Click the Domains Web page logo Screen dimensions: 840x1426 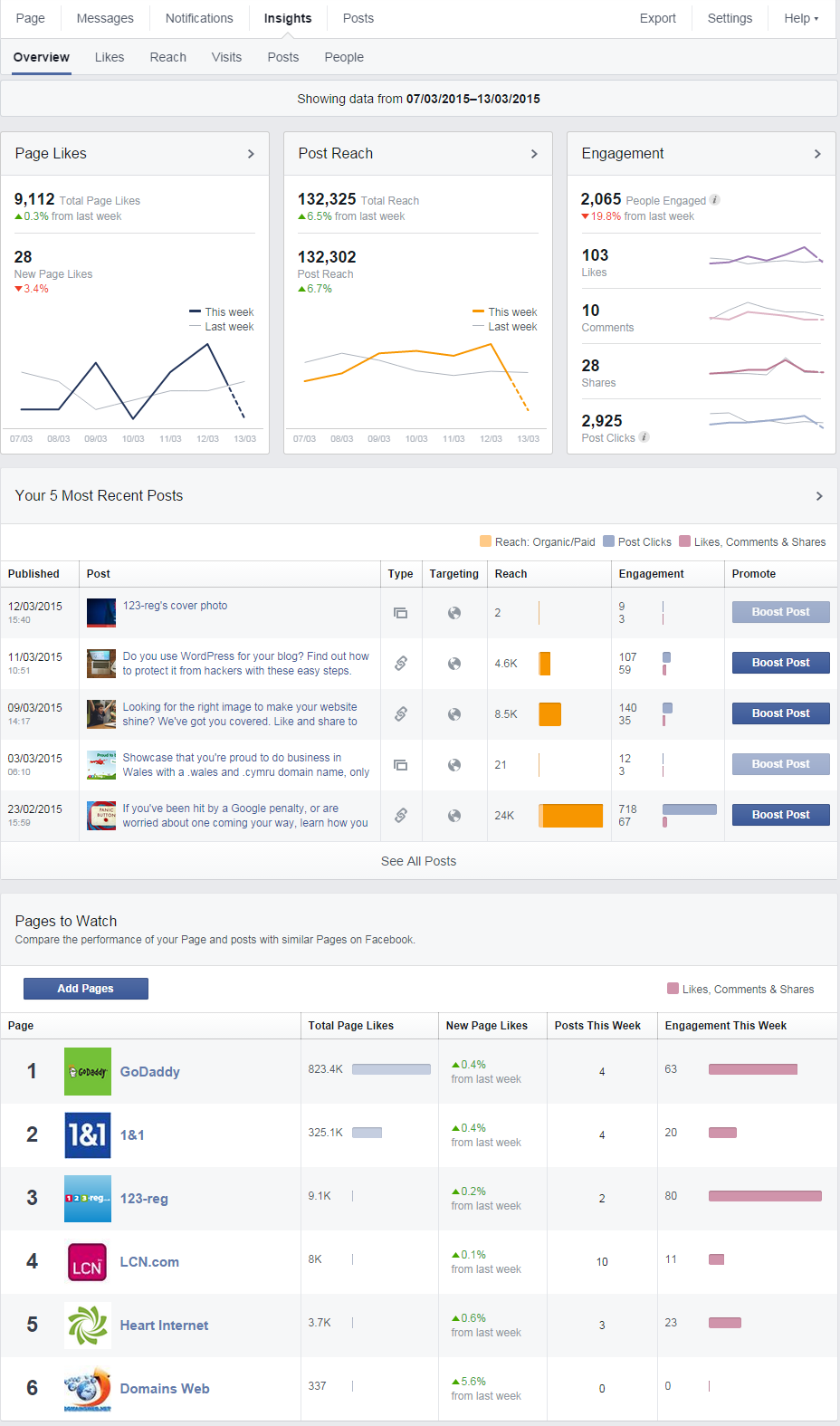[88, 1388]
